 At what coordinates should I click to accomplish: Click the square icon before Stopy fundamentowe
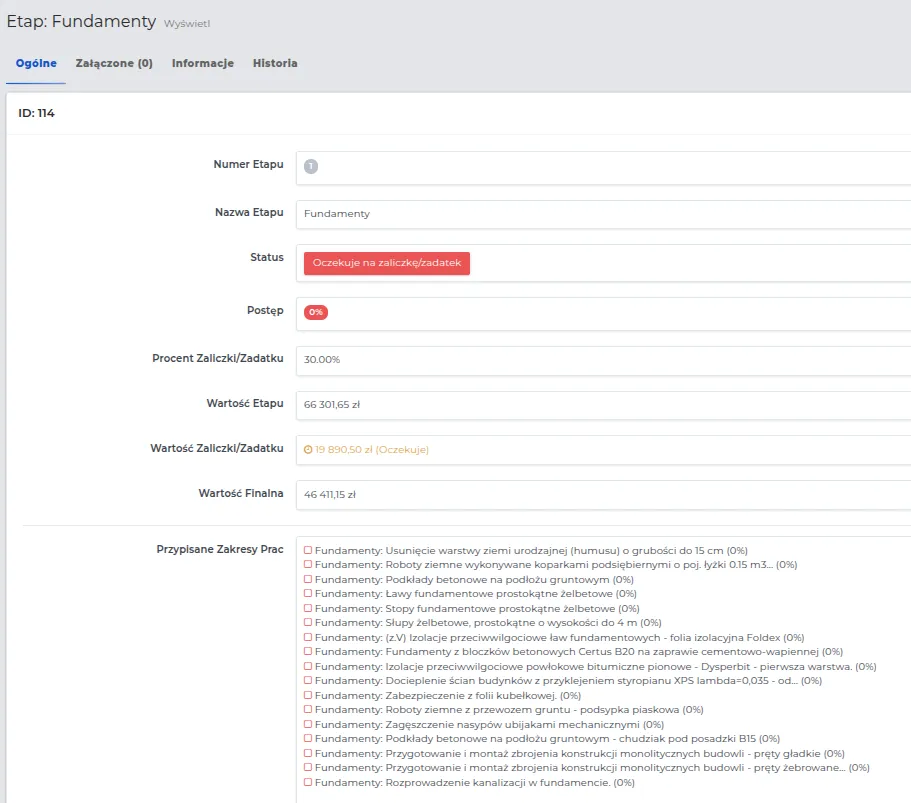pyautogui.click(x=308, y=608)
